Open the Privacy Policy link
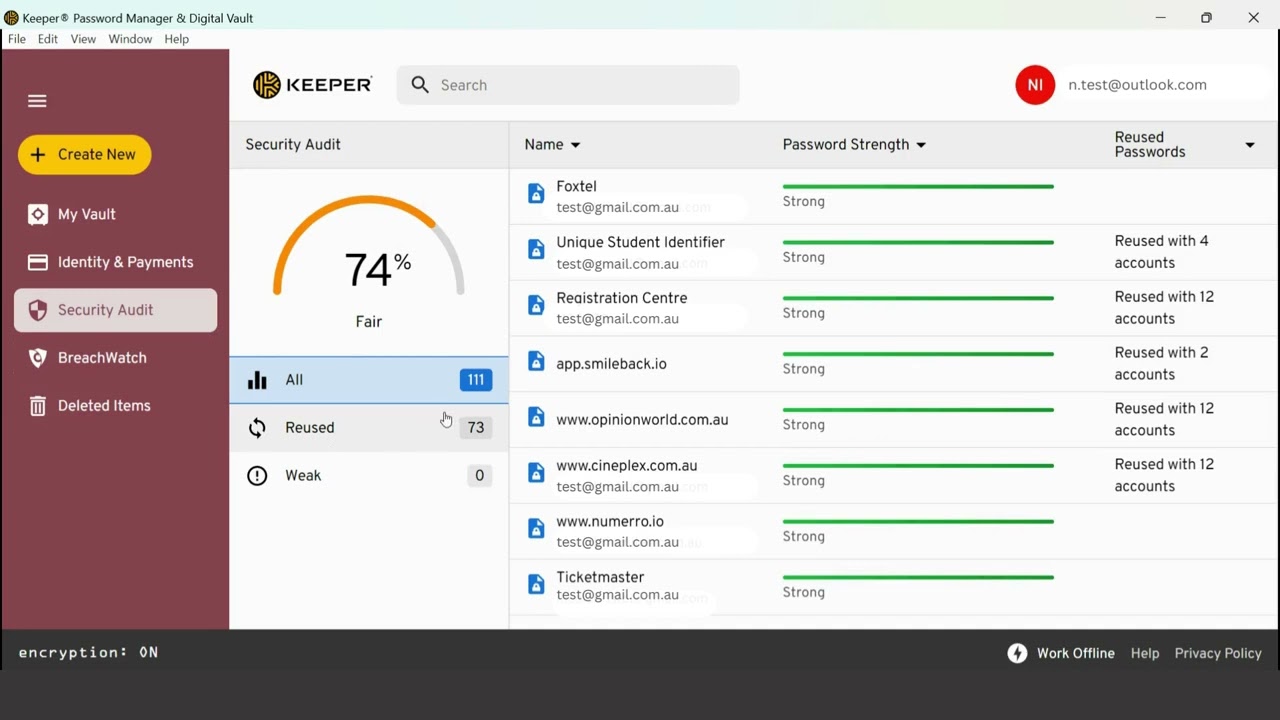 pos(1218,653)
